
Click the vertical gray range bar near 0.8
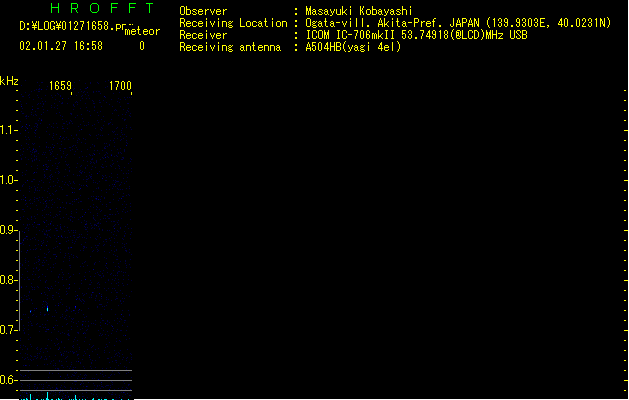pyautogui.click(x=20, y=281)
